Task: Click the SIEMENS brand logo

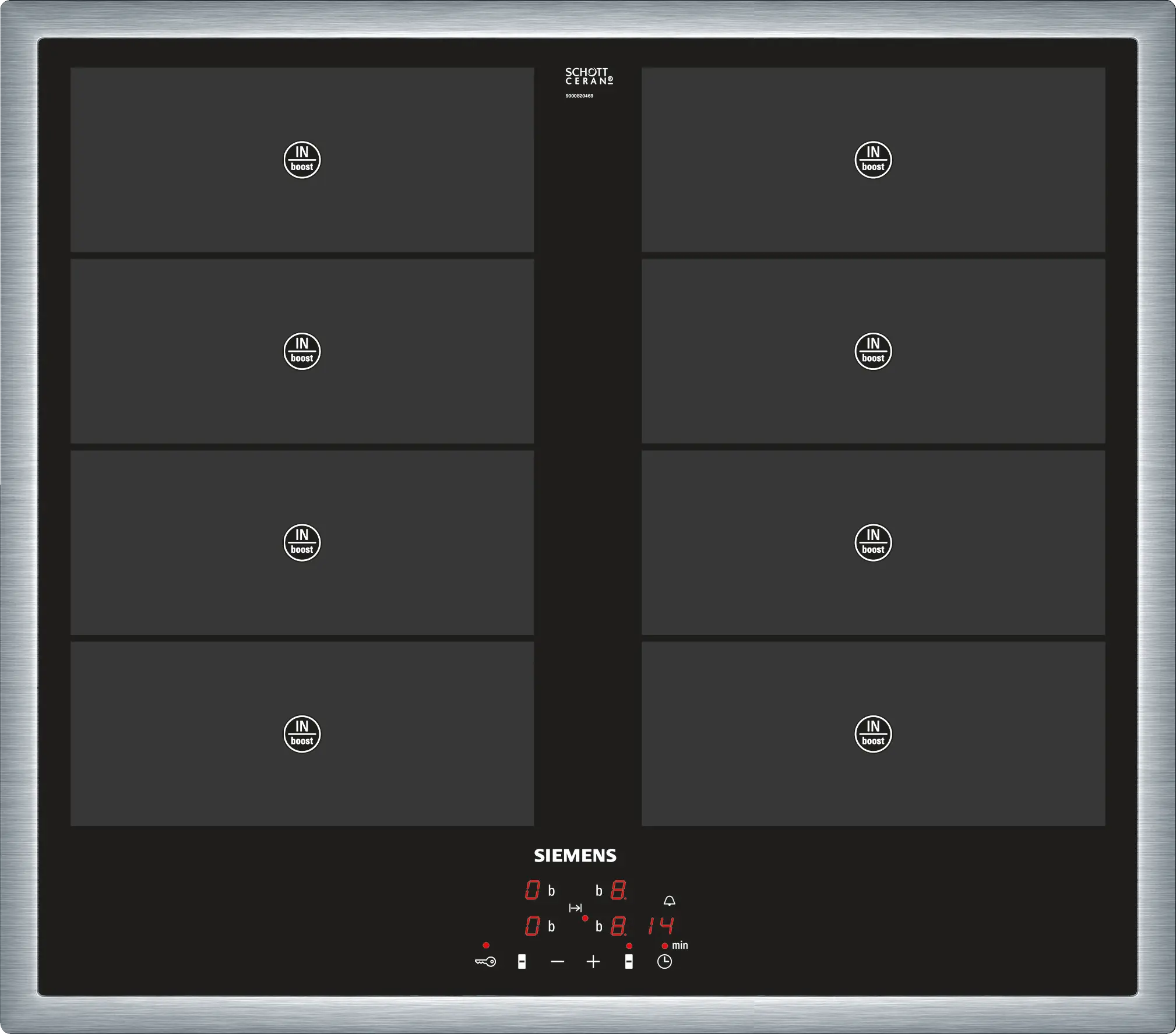Action: pos(575,856)
